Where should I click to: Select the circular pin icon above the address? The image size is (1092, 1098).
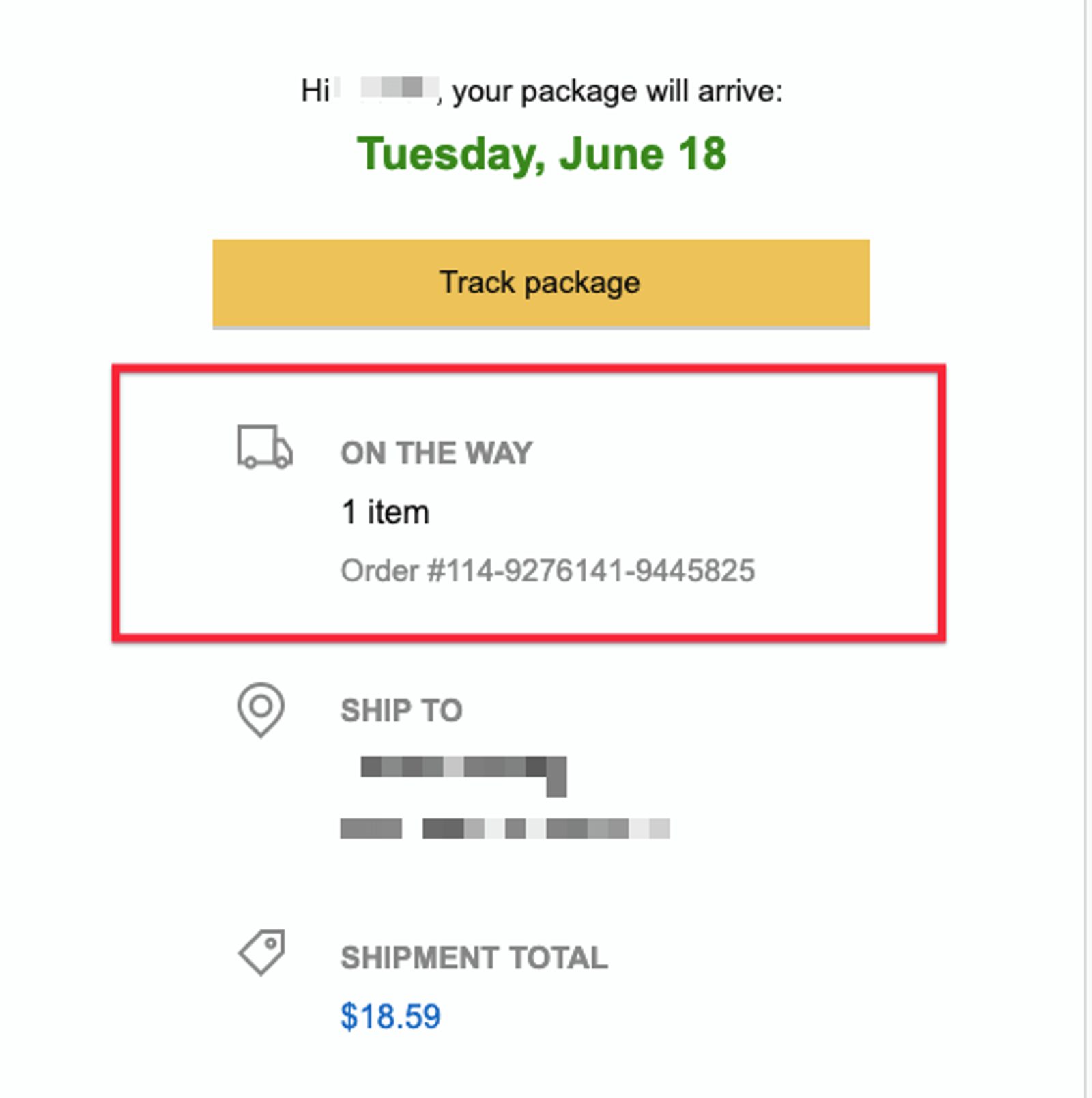pyautogui.click(x=259, y=711)
